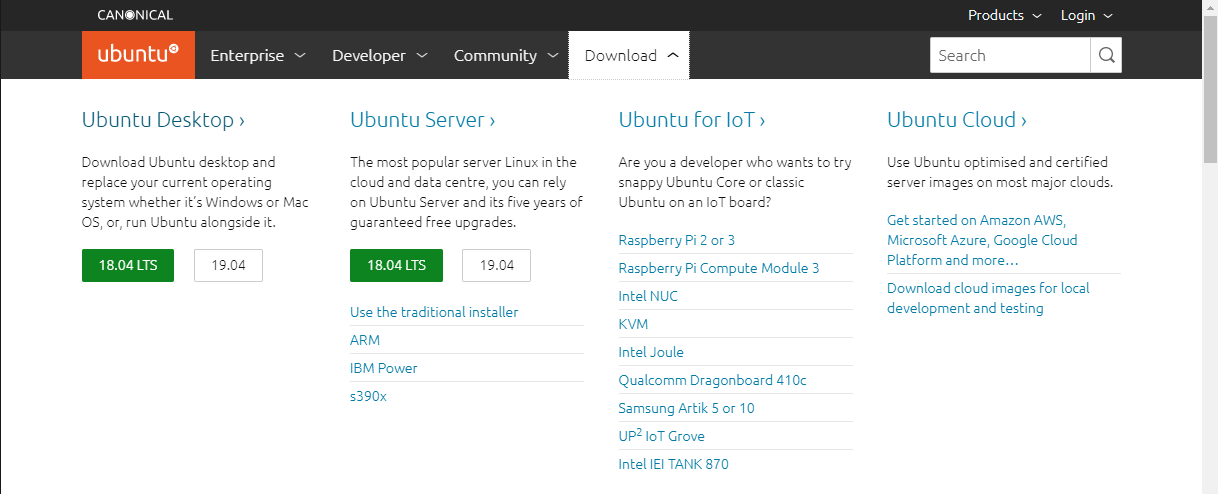Download Ubuntu Desktop 18.04 LTS
This screenshot has width=1218, height=494.
128,265
